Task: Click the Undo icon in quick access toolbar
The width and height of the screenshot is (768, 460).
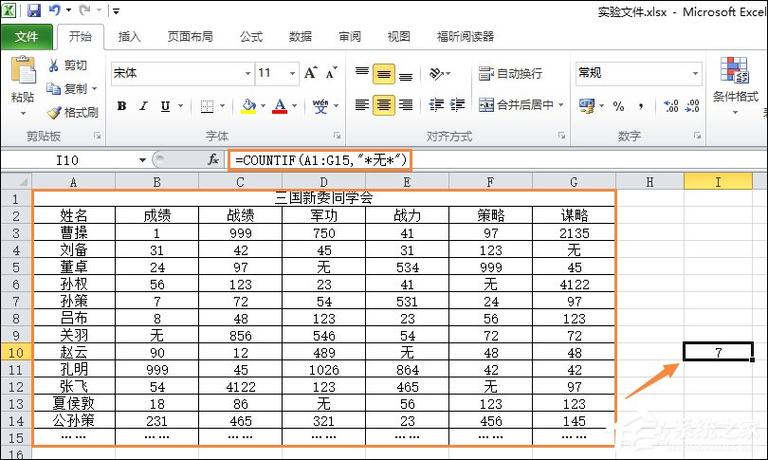Action: (x=55, y=10)
